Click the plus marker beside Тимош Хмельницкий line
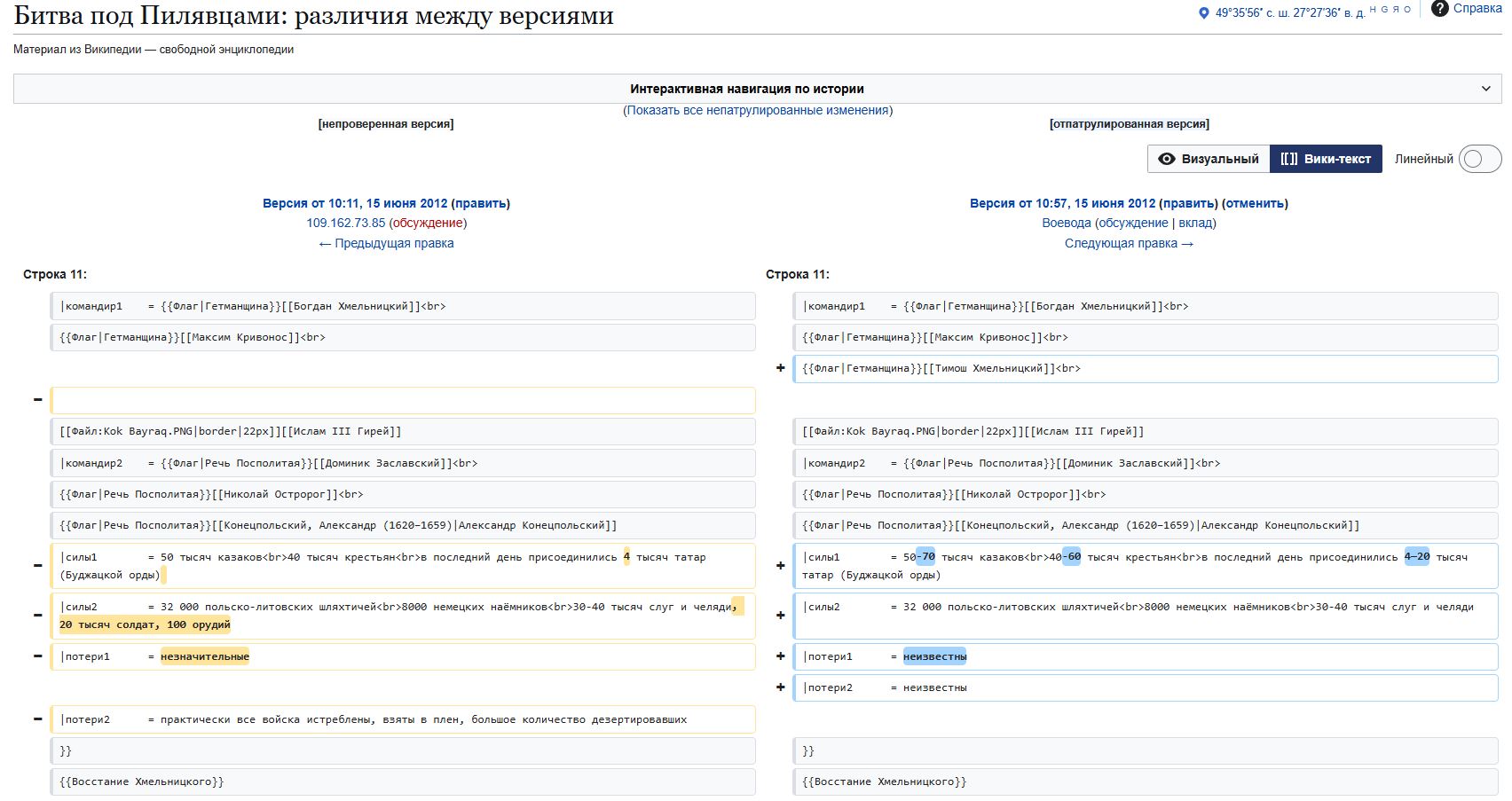This screenshot has height=801, width=1512. [781, 368]
